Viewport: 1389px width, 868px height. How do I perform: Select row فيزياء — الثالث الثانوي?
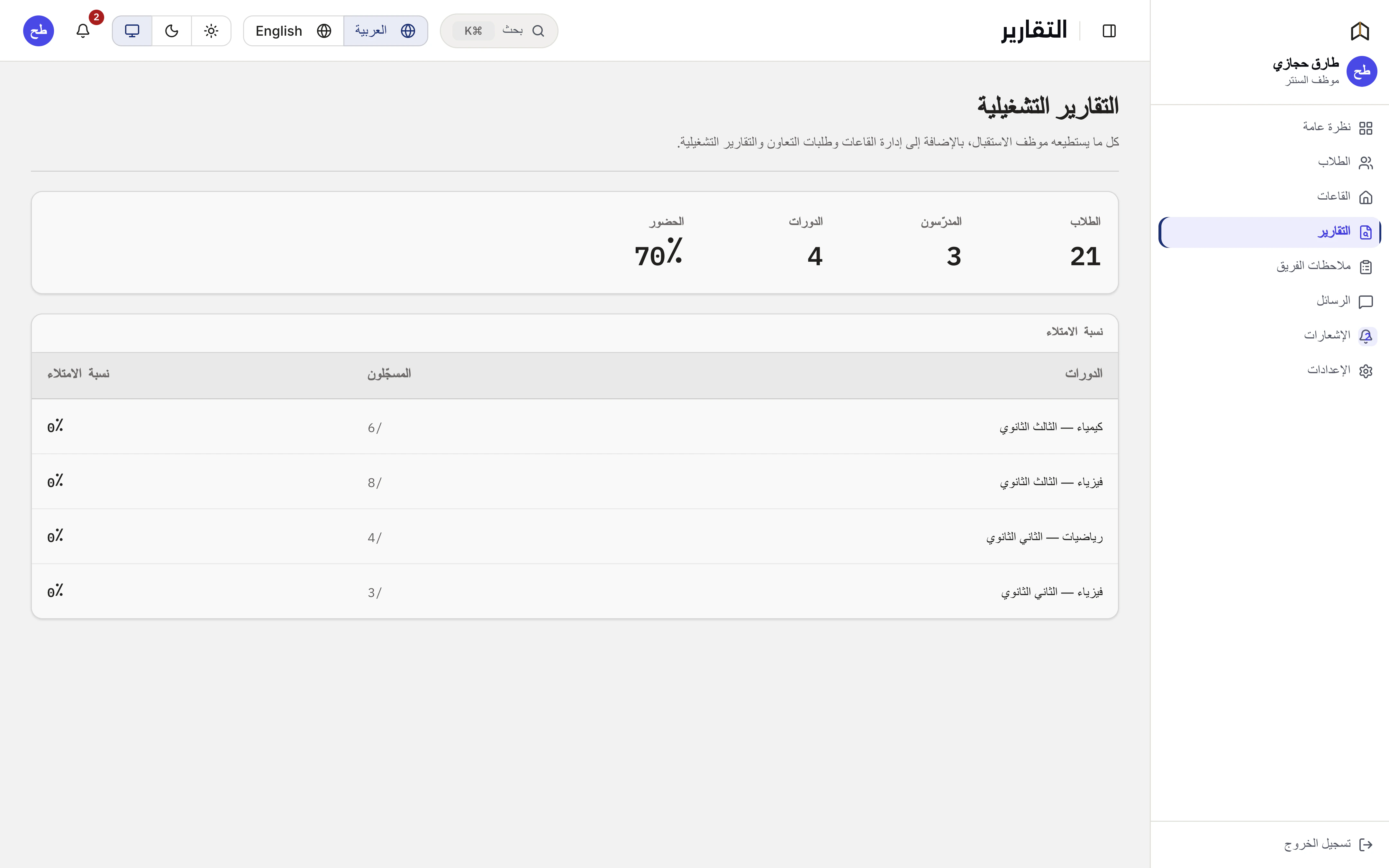coord(575,482)
